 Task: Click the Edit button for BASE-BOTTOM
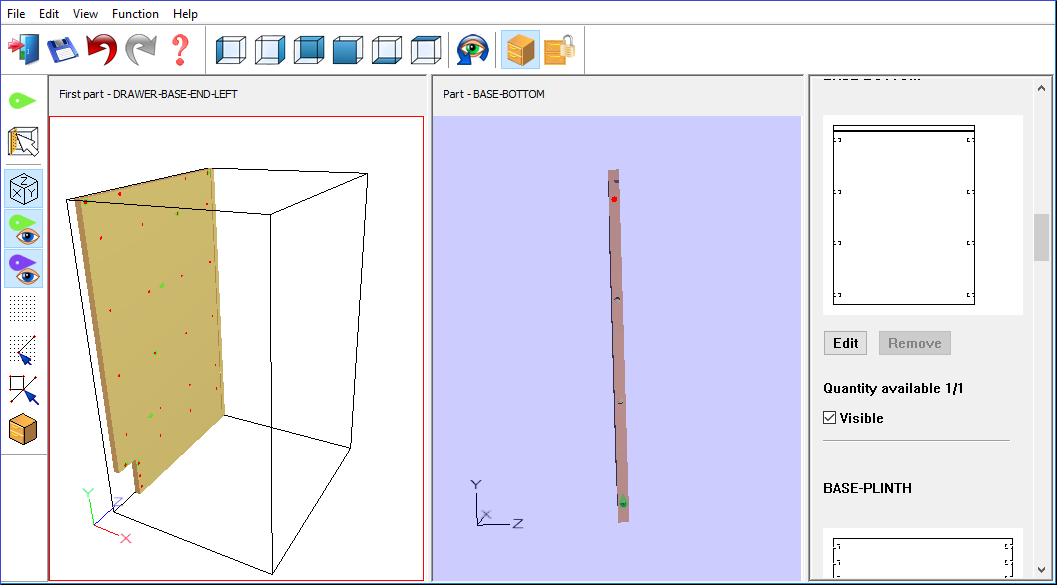(x=845, y=343)
